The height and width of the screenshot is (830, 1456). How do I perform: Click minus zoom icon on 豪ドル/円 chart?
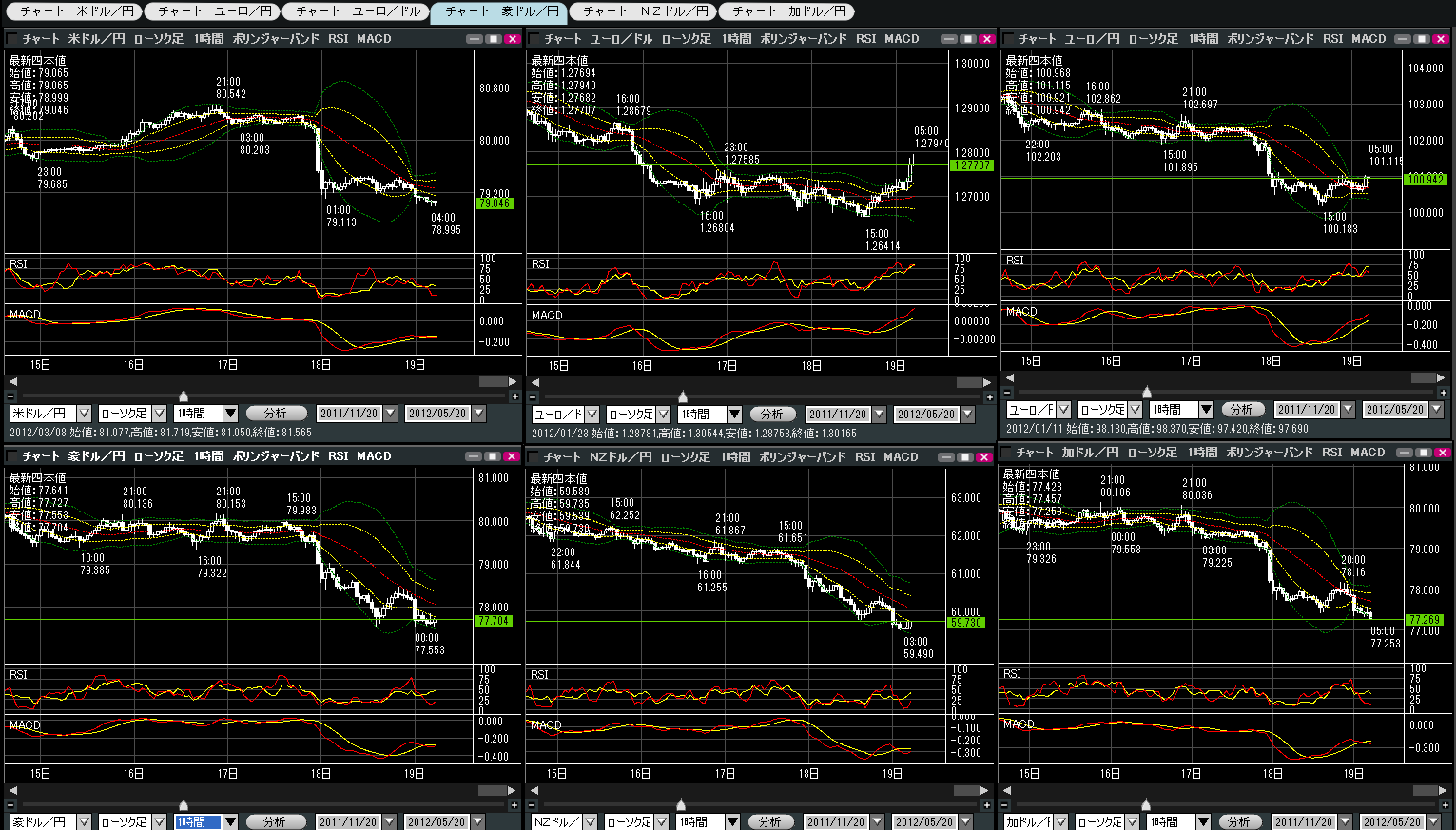11,804
